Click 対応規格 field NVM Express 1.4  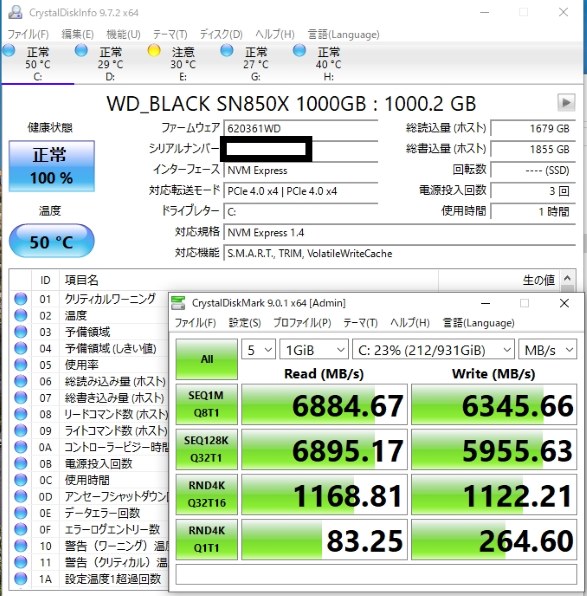coord(400,233)
